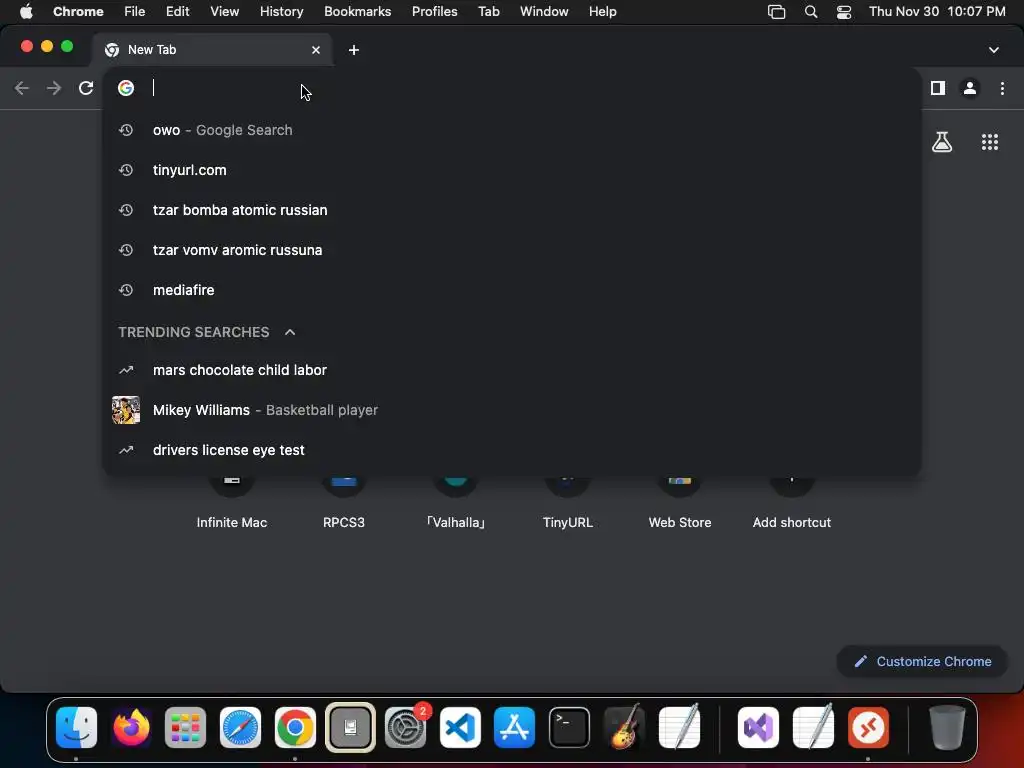
Task: Open the RPCS3 shortcut
Action: (x=344, y=504)
